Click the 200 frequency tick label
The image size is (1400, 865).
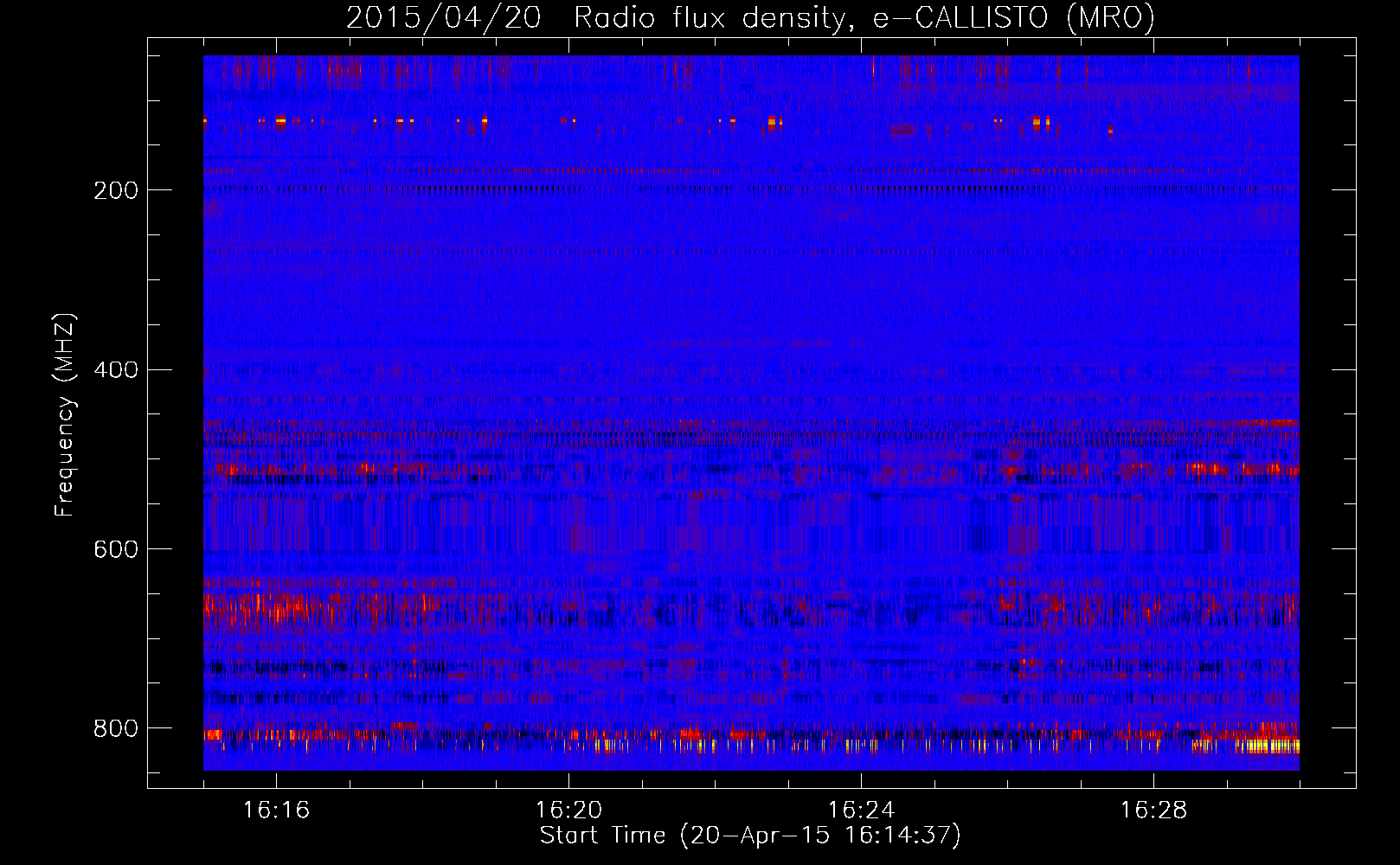point(116,190)
